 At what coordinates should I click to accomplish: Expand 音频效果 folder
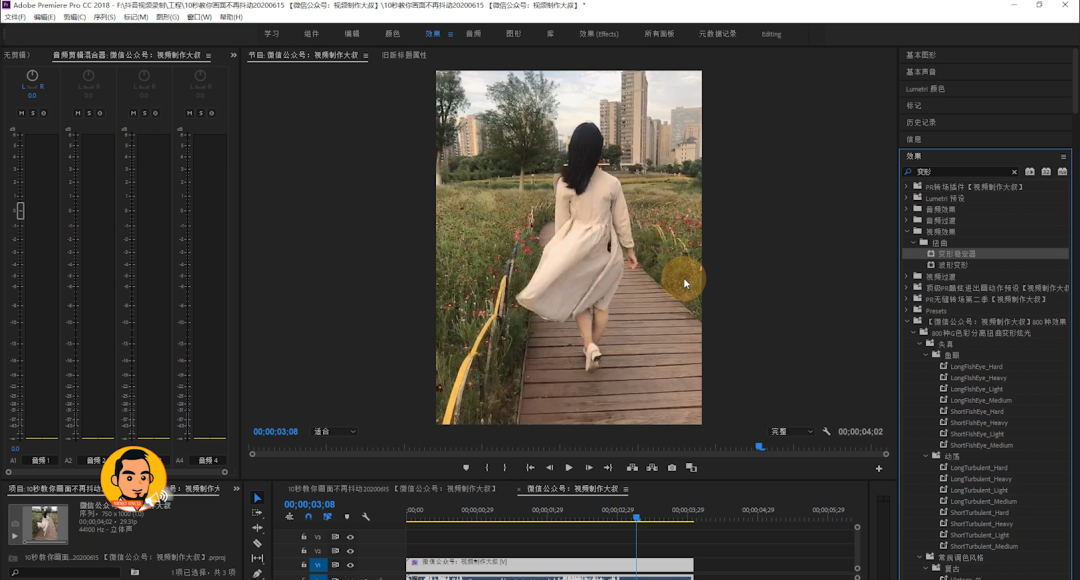(907, 209)
